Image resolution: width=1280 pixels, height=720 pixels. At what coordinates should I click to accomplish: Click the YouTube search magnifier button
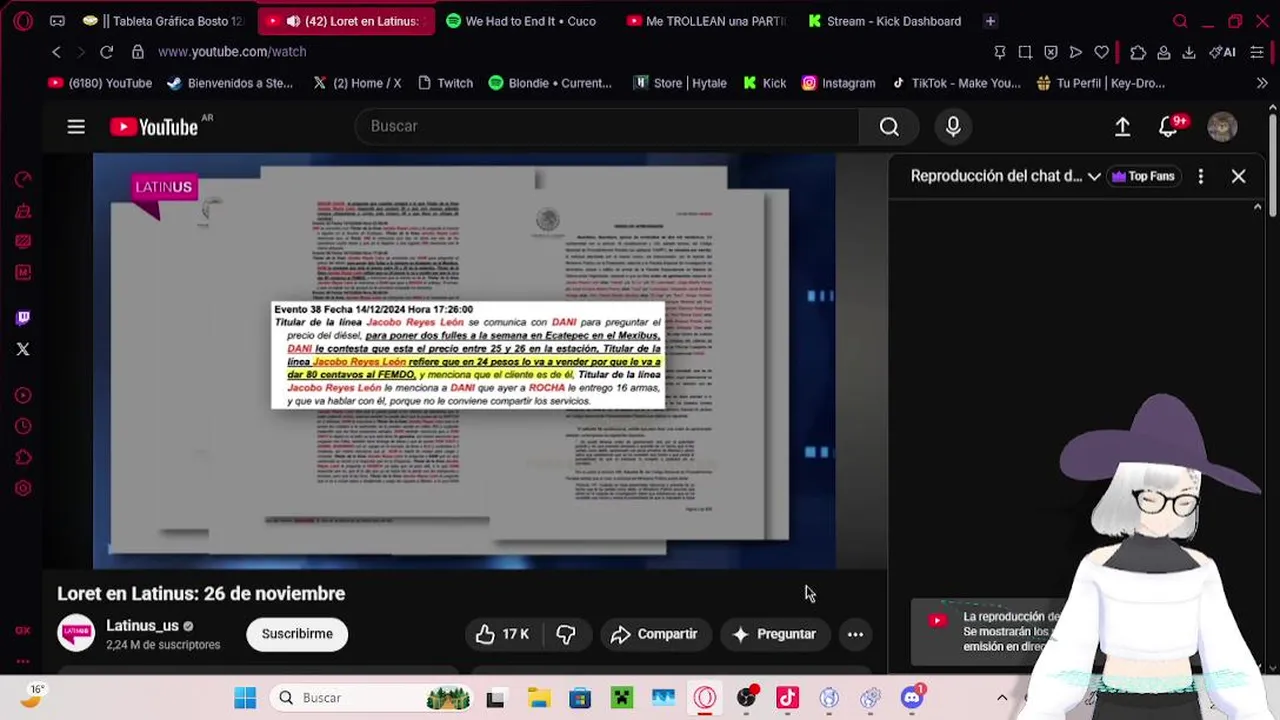coord(889,126)
